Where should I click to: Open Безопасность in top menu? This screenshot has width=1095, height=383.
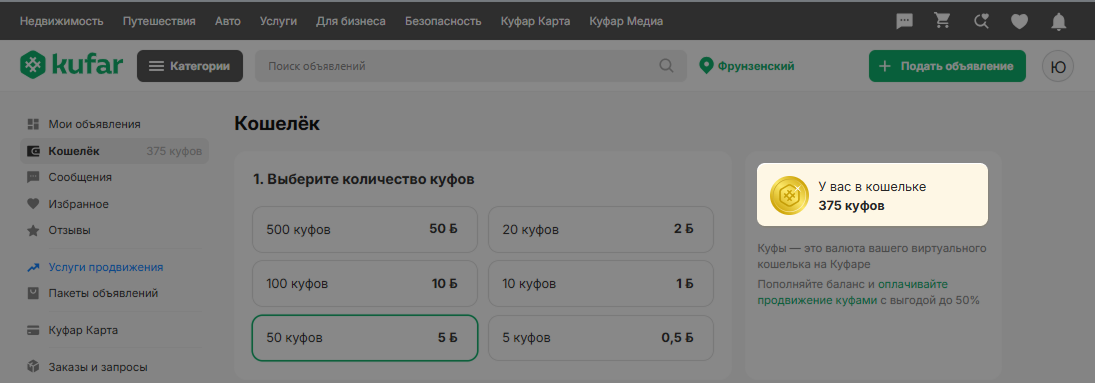[x=443, y=21]
